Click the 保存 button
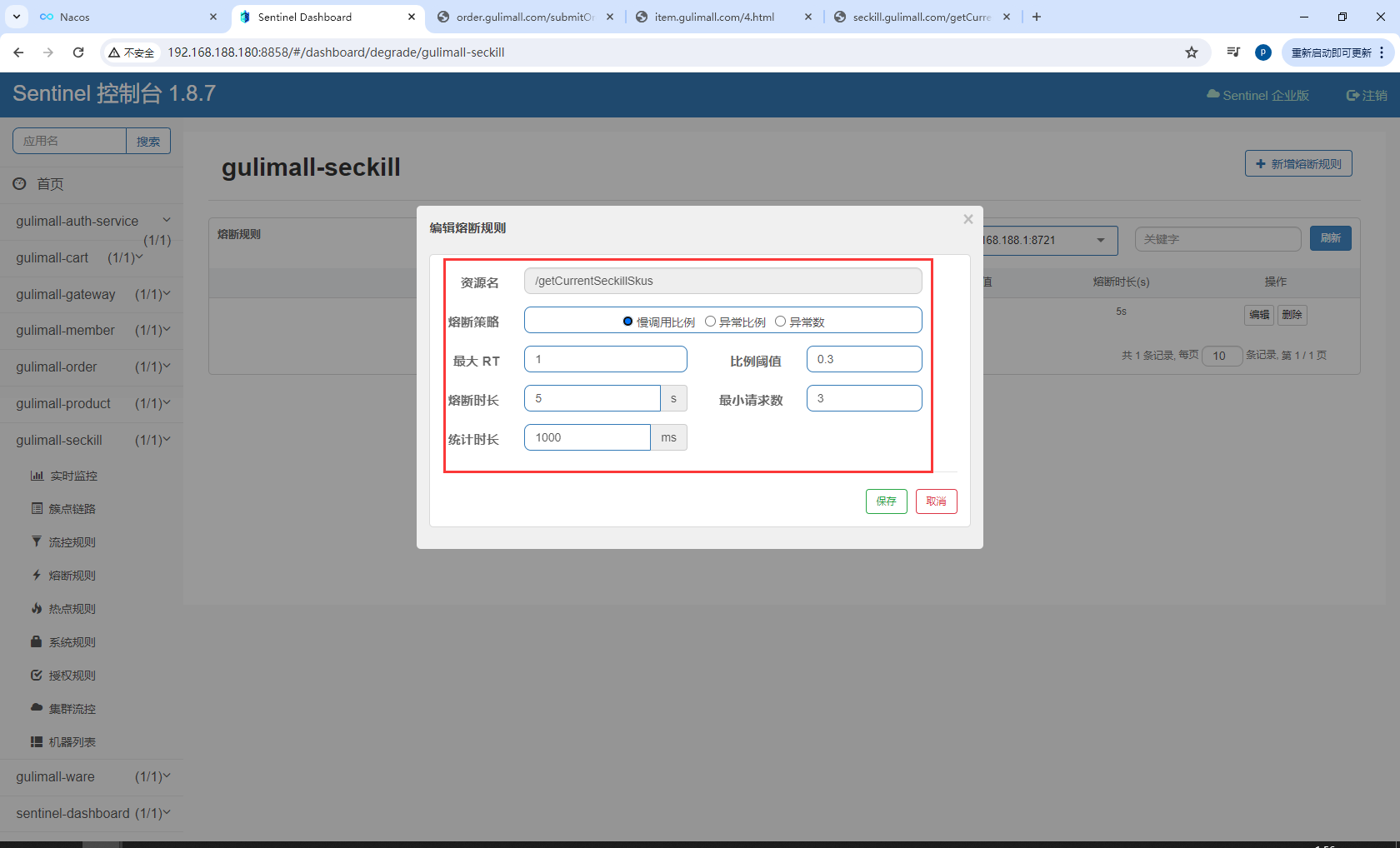The image size is (1400, 848). [x=886, y=501]
